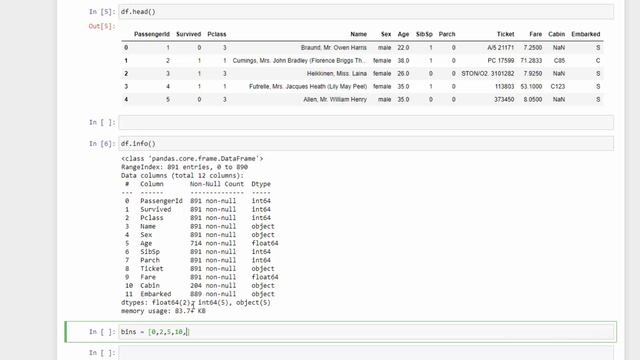
Task: Click the Name column header
Action: 358,34
